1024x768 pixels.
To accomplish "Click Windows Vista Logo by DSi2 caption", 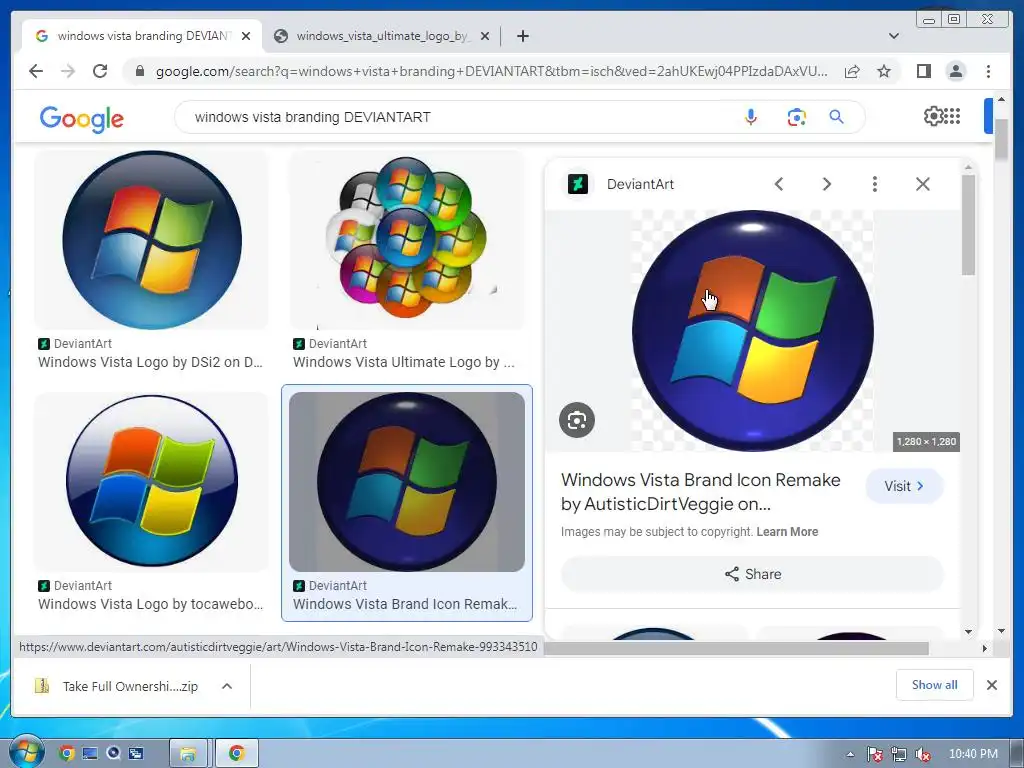I will pos(150,362).
